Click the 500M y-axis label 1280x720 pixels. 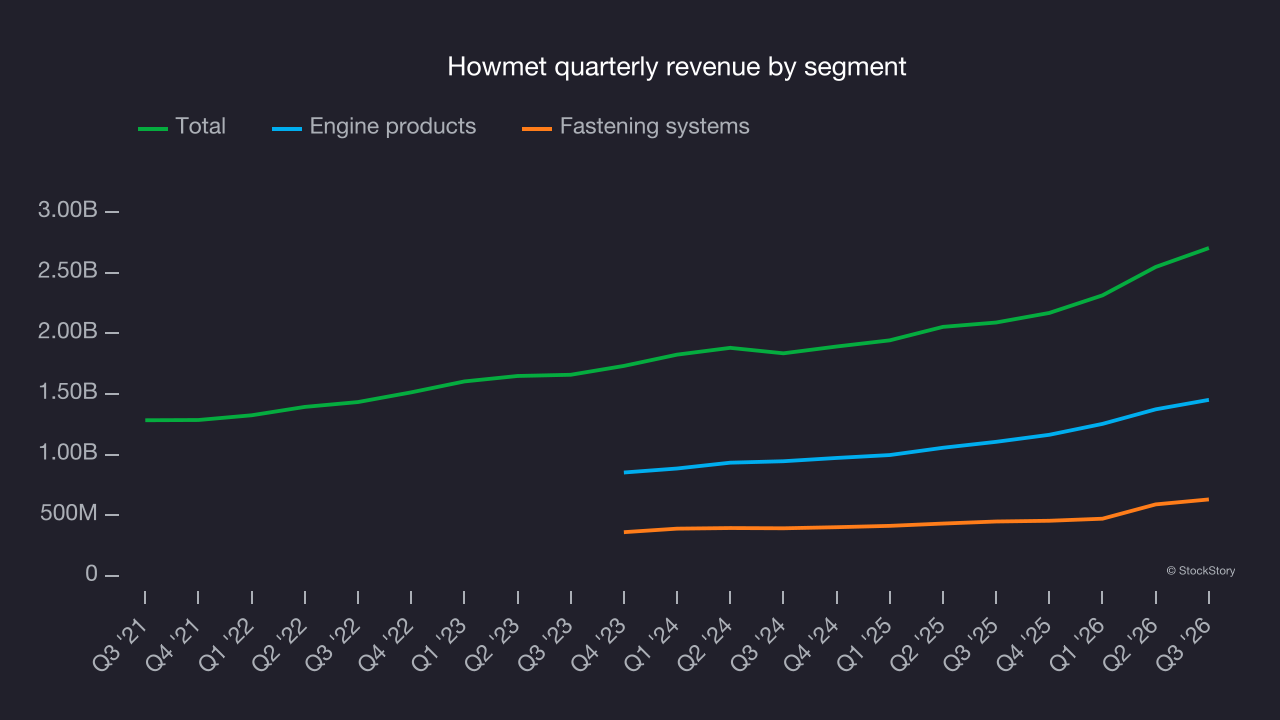68,514
